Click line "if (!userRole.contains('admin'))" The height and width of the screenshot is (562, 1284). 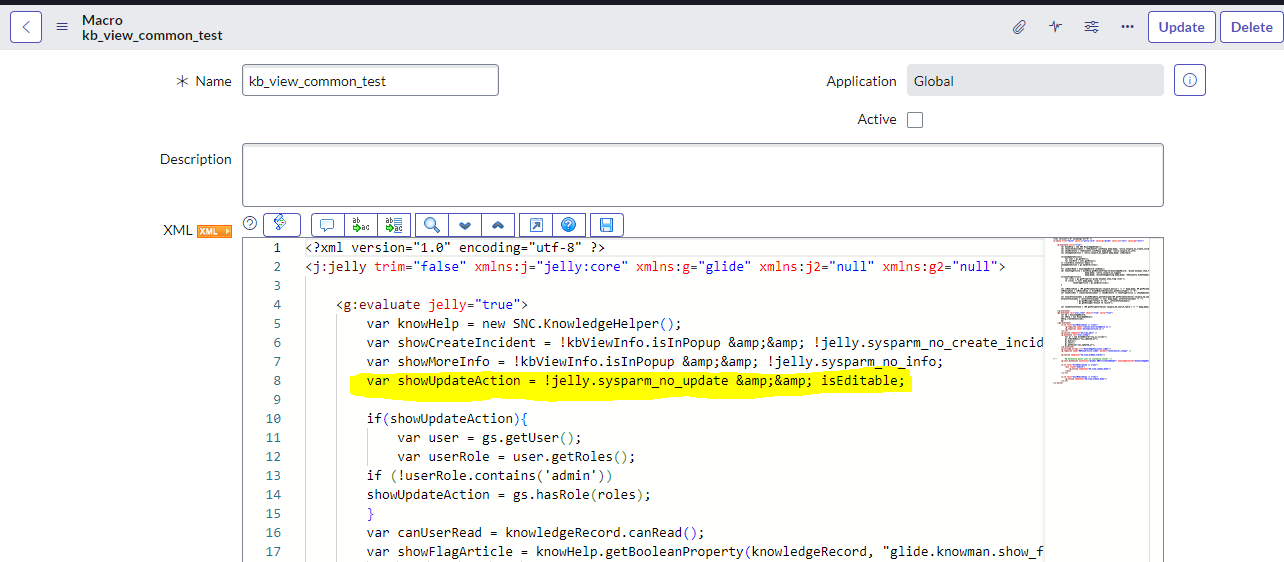(x=489, y=476)
